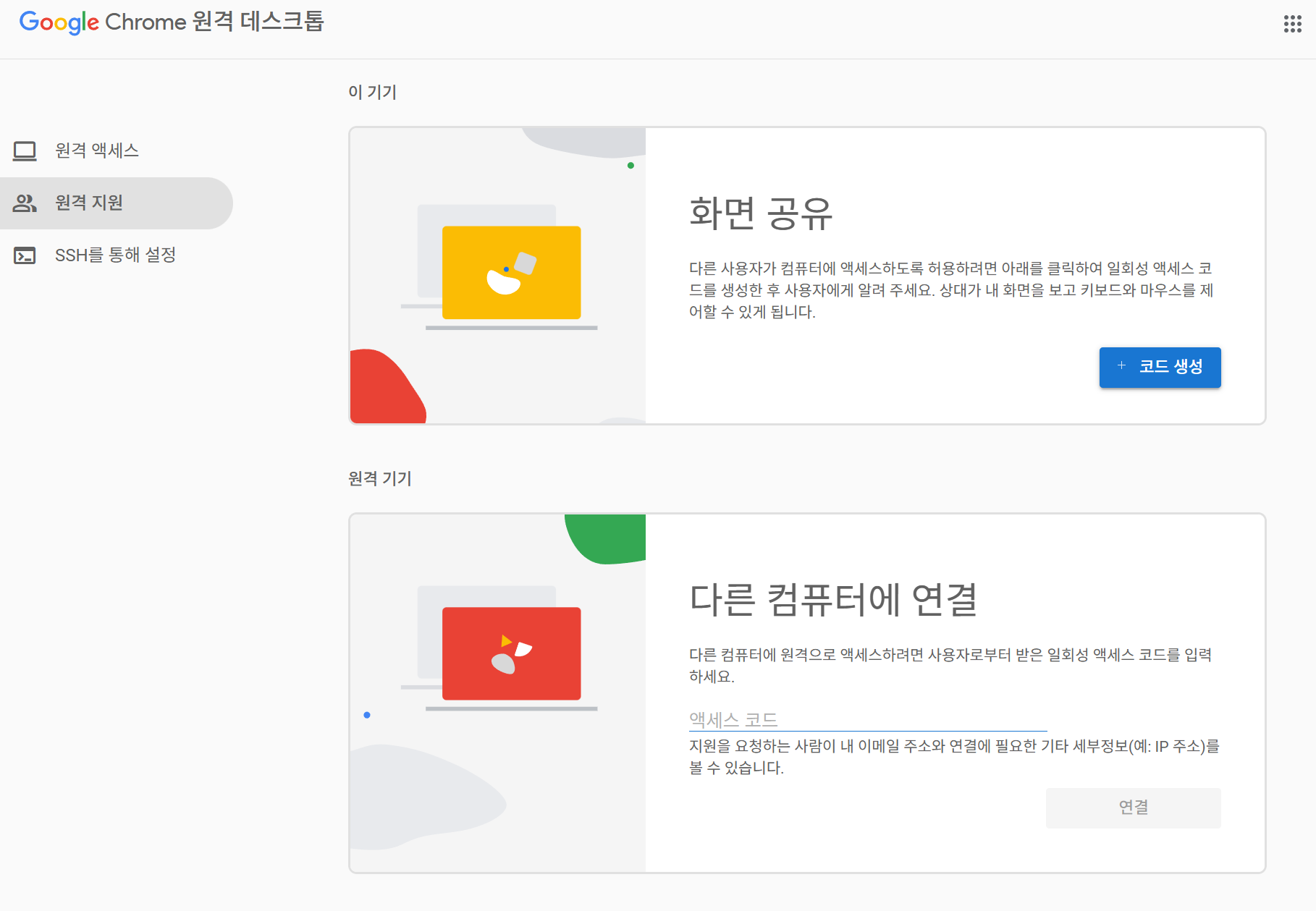
Task: Focus the 액세스 코드 input field
Action: 867,719
